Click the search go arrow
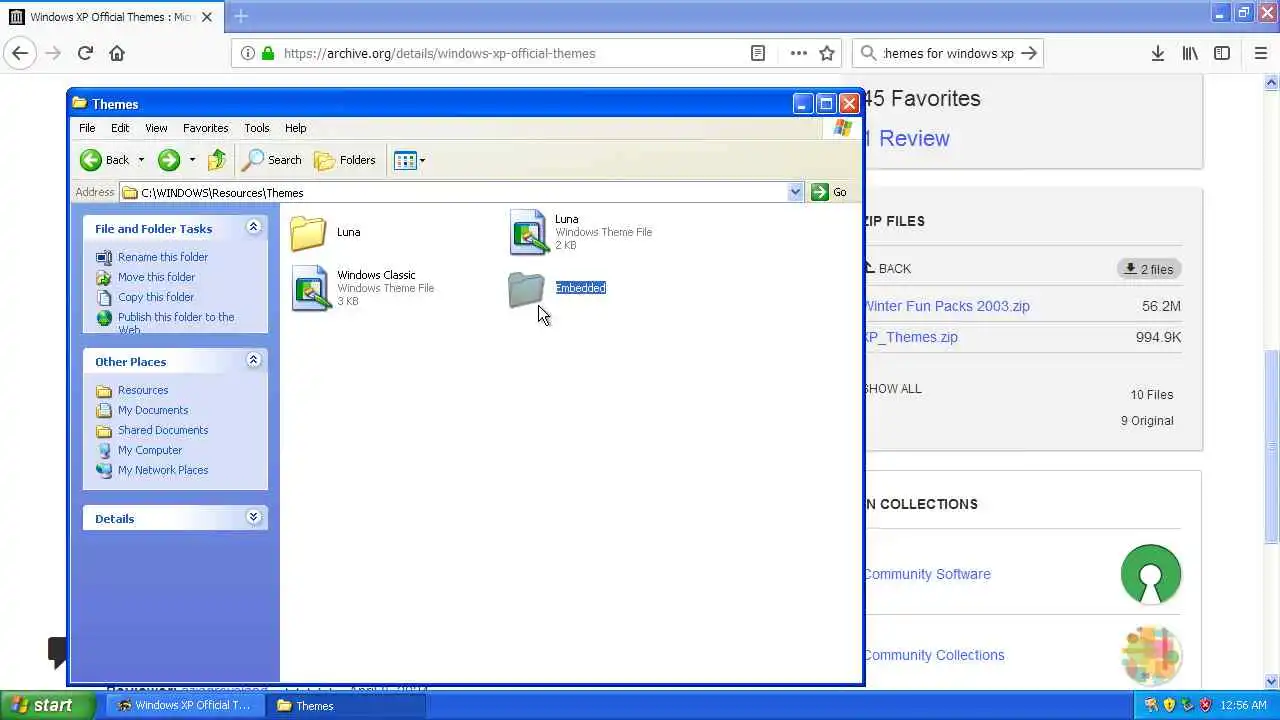This screenshot has width=1280, height=720. [x=1029, y=53]
